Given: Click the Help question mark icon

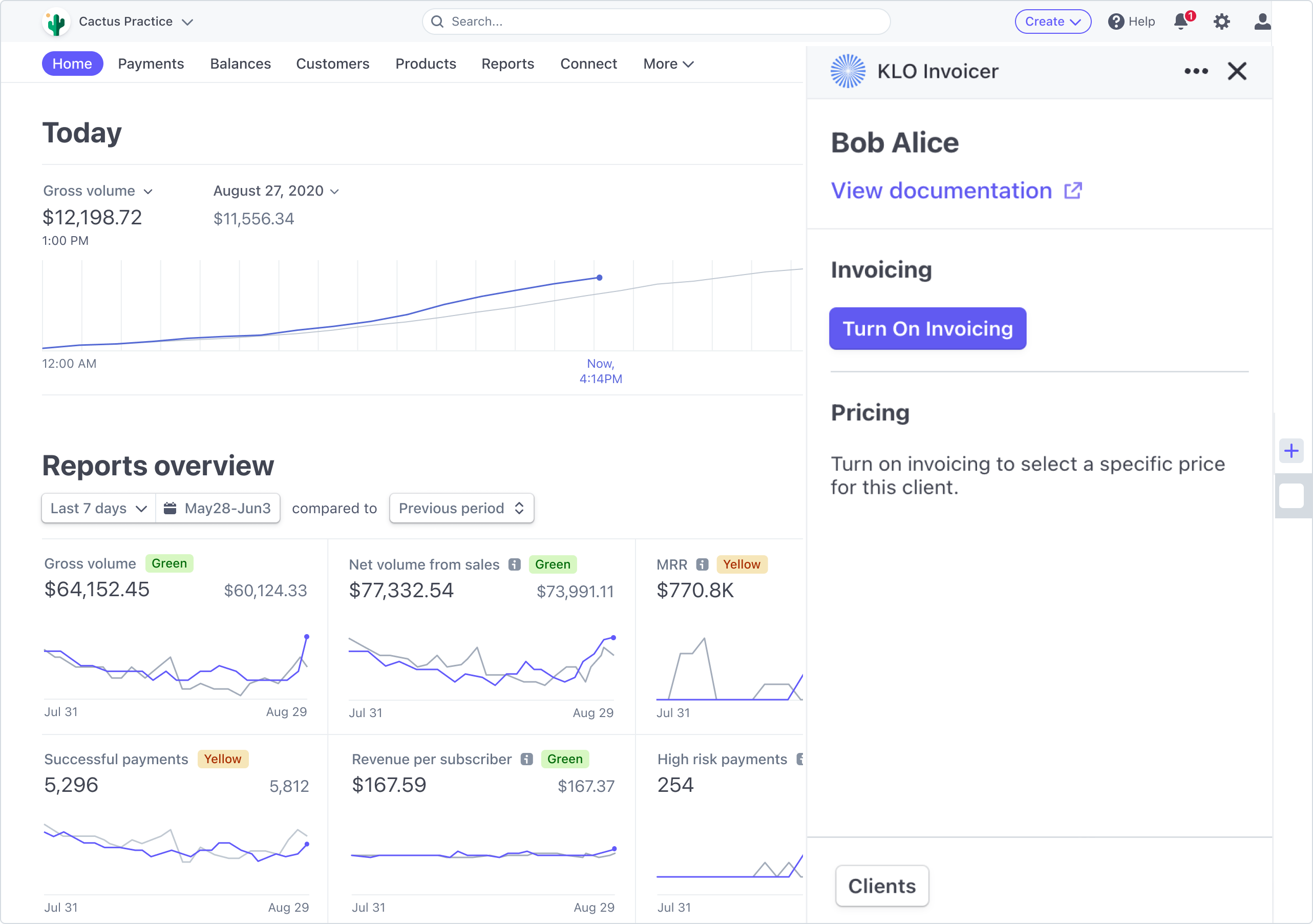Looking at the screenshot, I should 1116,22.
